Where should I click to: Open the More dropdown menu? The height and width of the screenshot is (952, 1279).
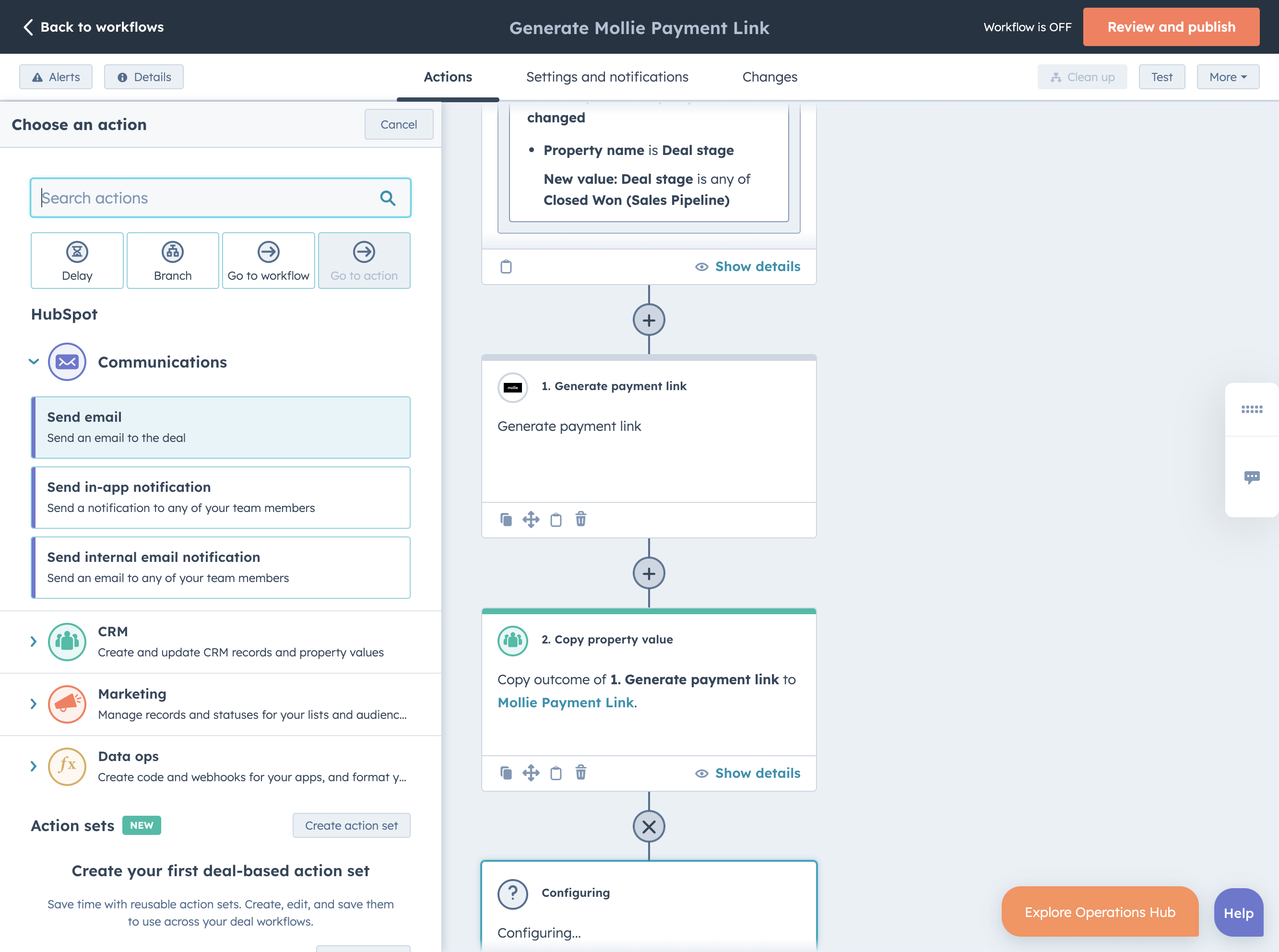(1228, 77)
